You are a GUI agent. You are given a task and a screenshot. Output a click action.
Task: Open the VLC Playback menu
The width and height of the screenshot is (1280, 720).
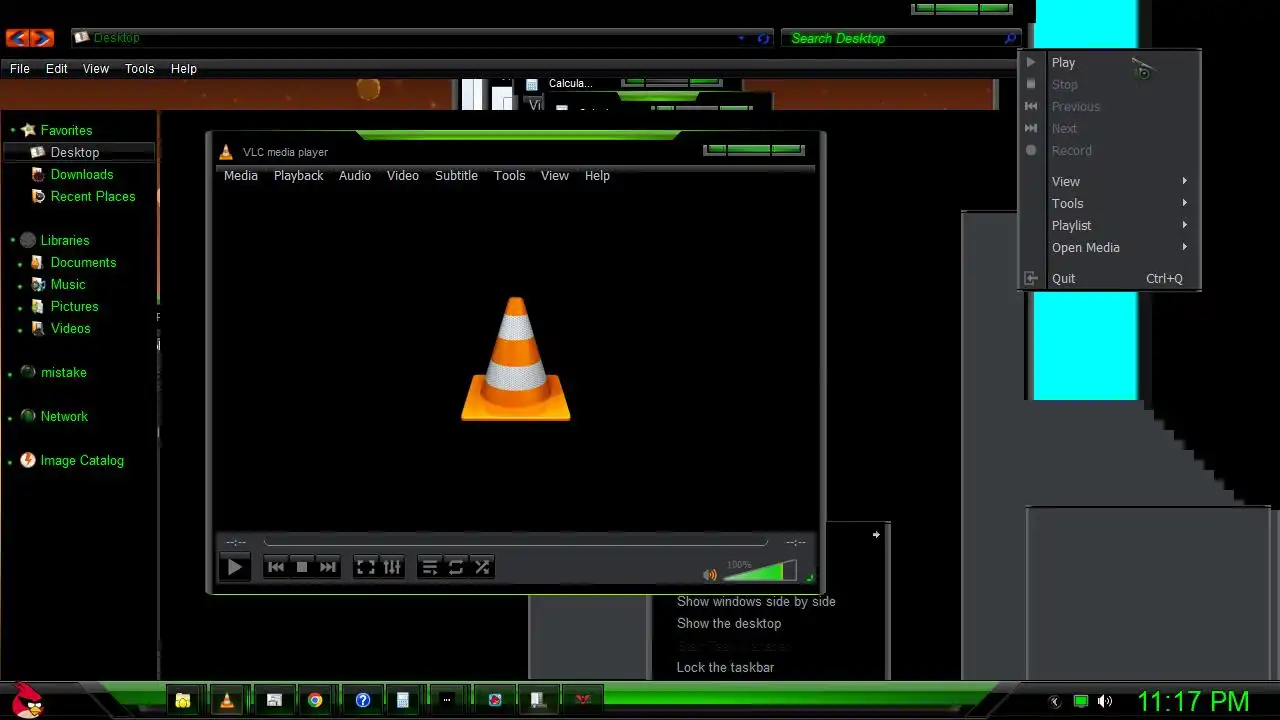click(299, 175)
